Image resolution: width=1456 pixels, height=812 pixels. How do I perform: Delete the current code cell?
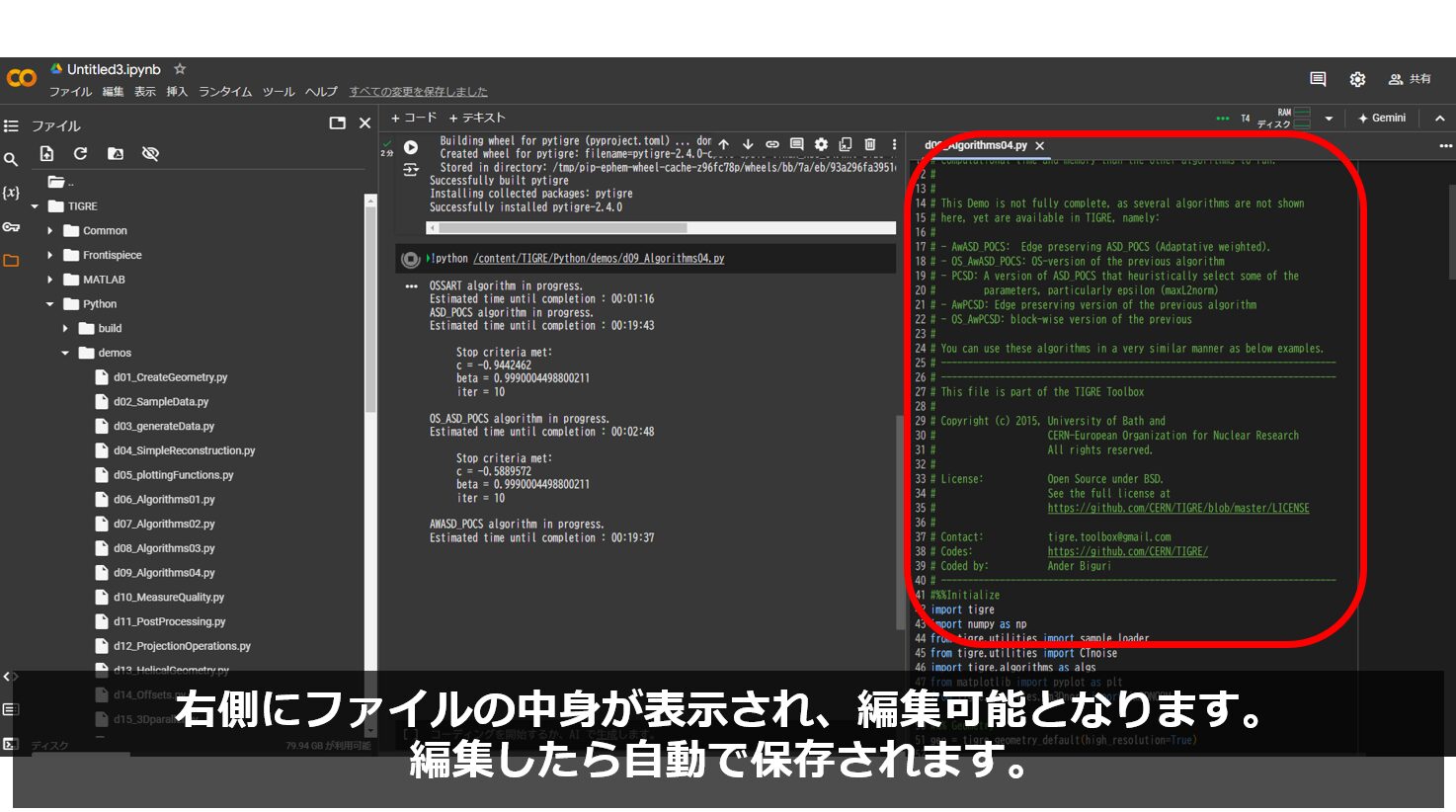(x=870, y=143)
